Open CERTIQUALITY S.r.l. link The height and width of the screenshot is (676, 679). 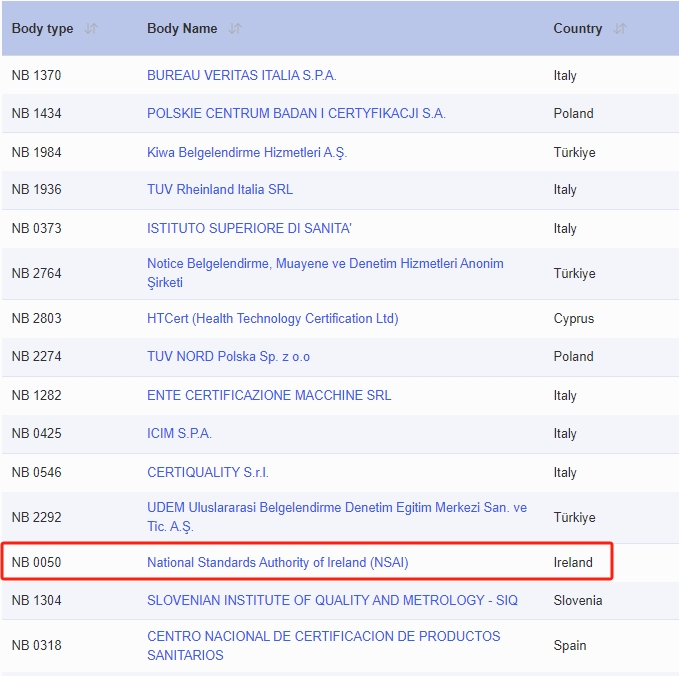[208, 472]
